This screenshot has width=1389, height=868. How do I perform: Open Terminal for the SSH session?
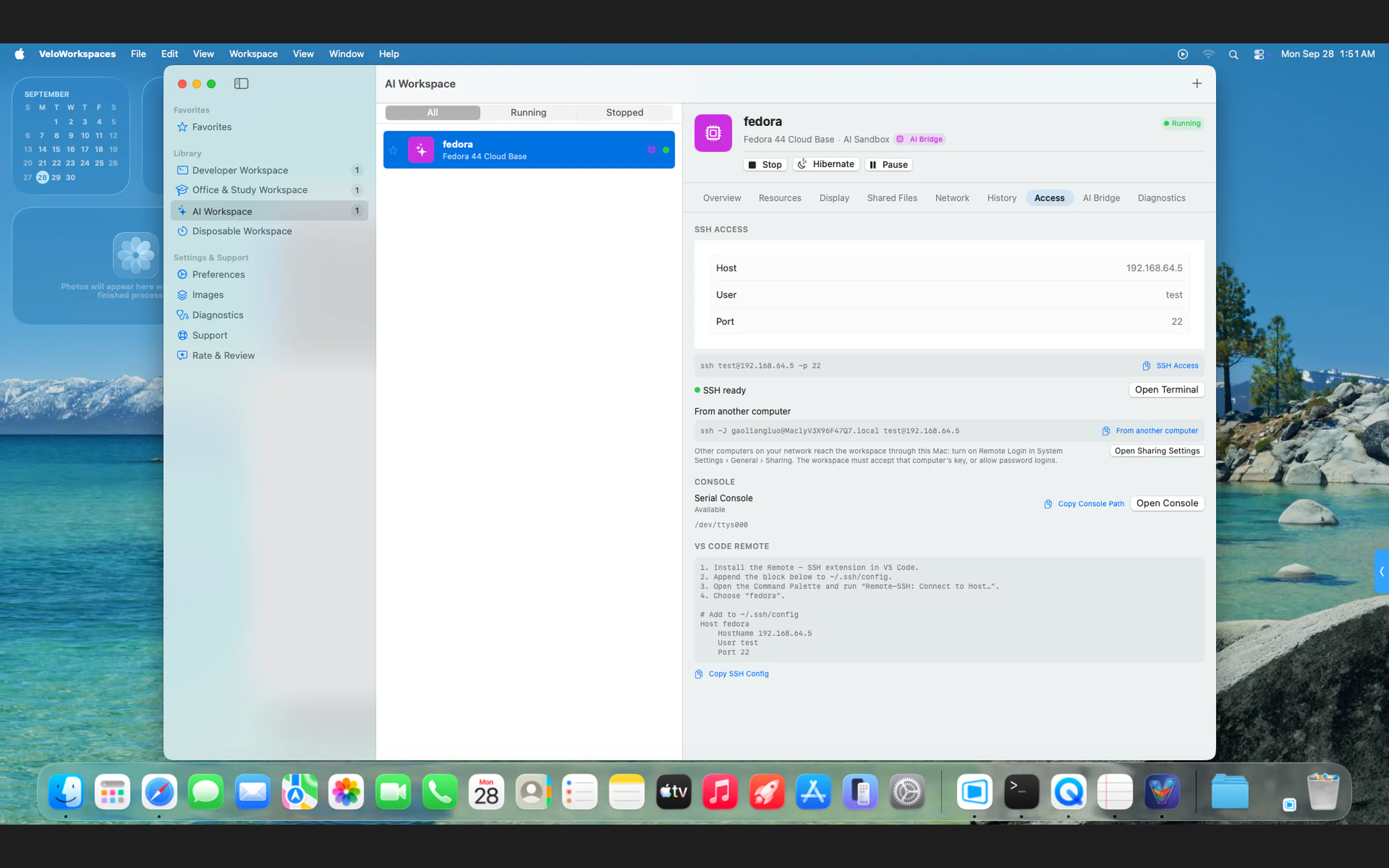point(1166,390)
